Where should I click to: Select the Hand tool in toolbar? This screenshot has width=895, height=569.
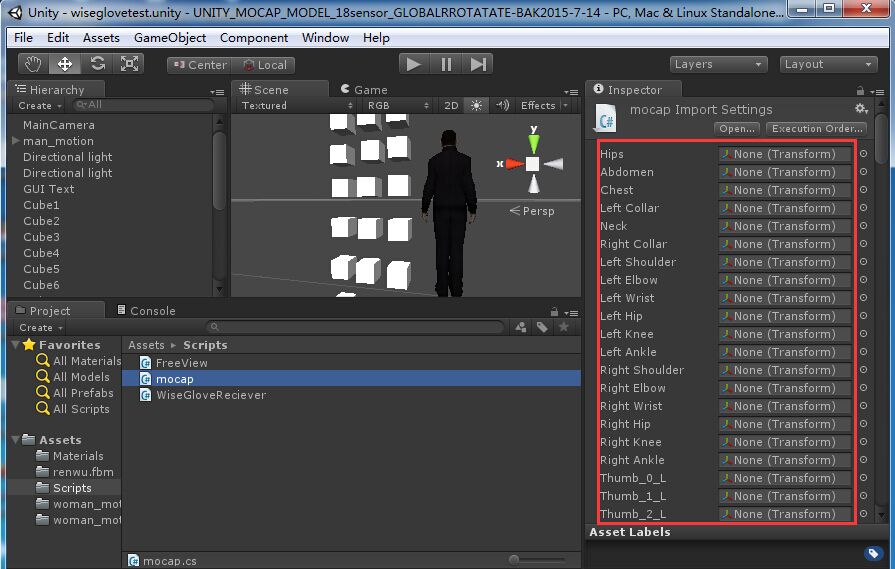pyautogui.click(x=34, y=64)
